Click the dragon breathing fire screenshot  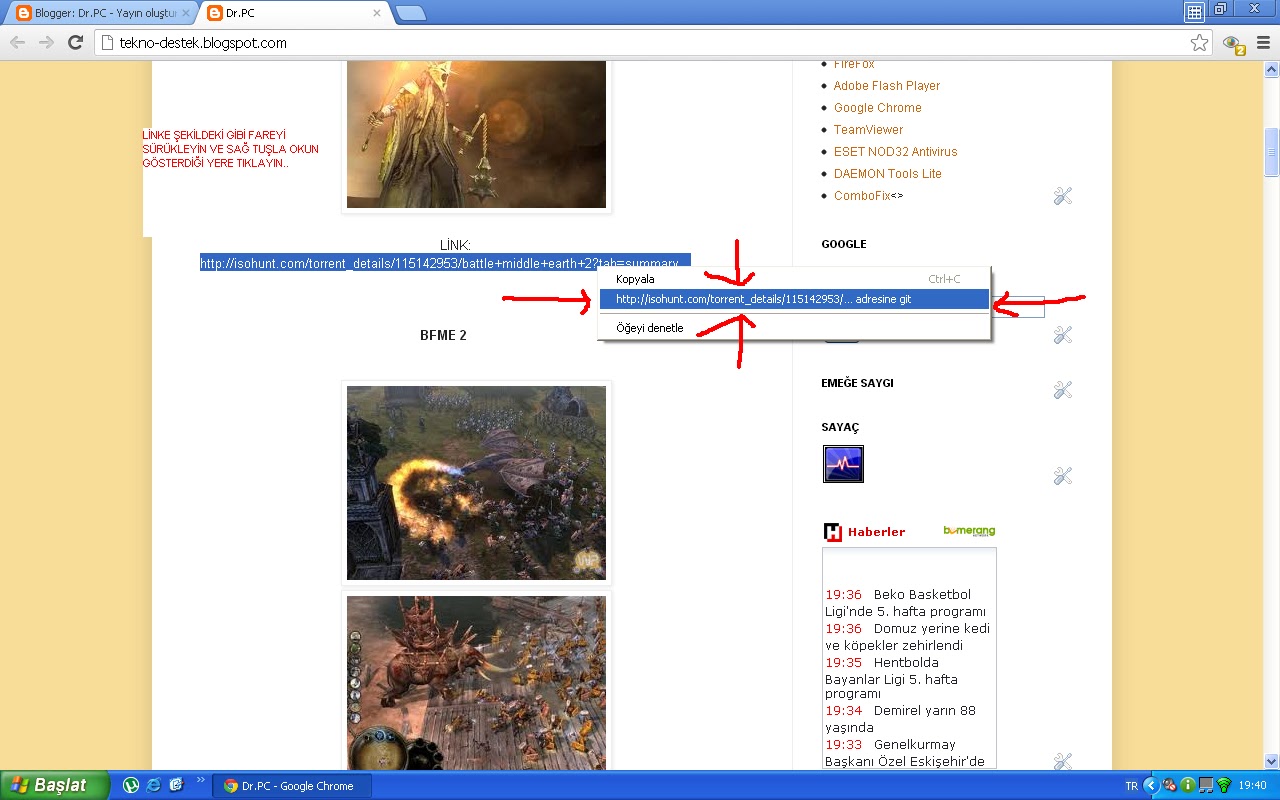pos(476,483)
